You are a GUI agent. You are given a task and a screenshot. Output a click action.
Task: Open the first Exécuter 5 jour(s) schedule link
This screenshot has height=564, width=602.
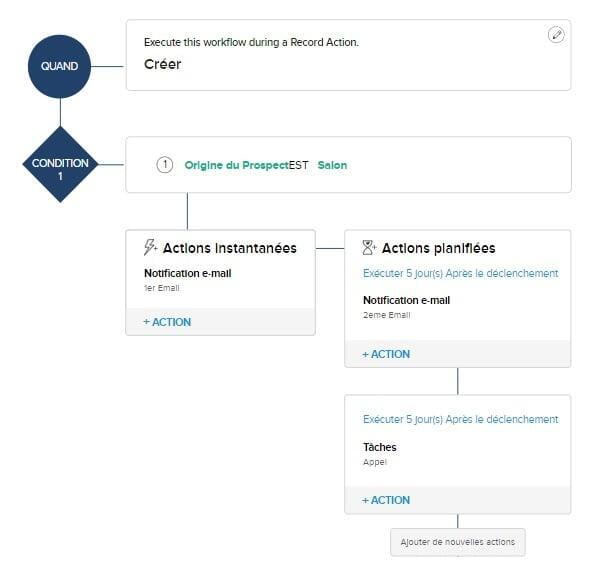[x=460, y=273]
